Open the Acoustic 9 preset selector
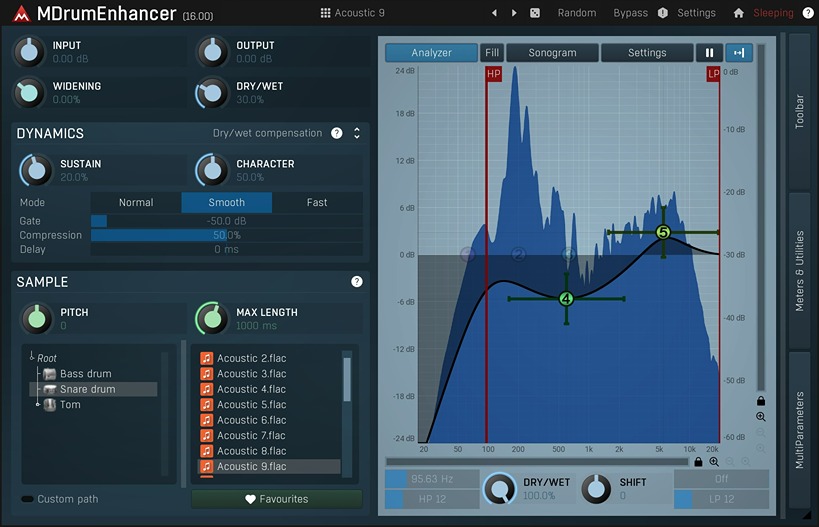 click(x=352, y=13)
